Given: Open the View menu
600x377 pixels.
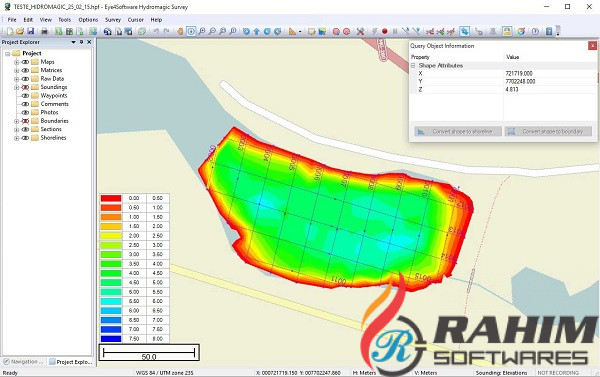Looking at the screenshot, I should point(46,20).
